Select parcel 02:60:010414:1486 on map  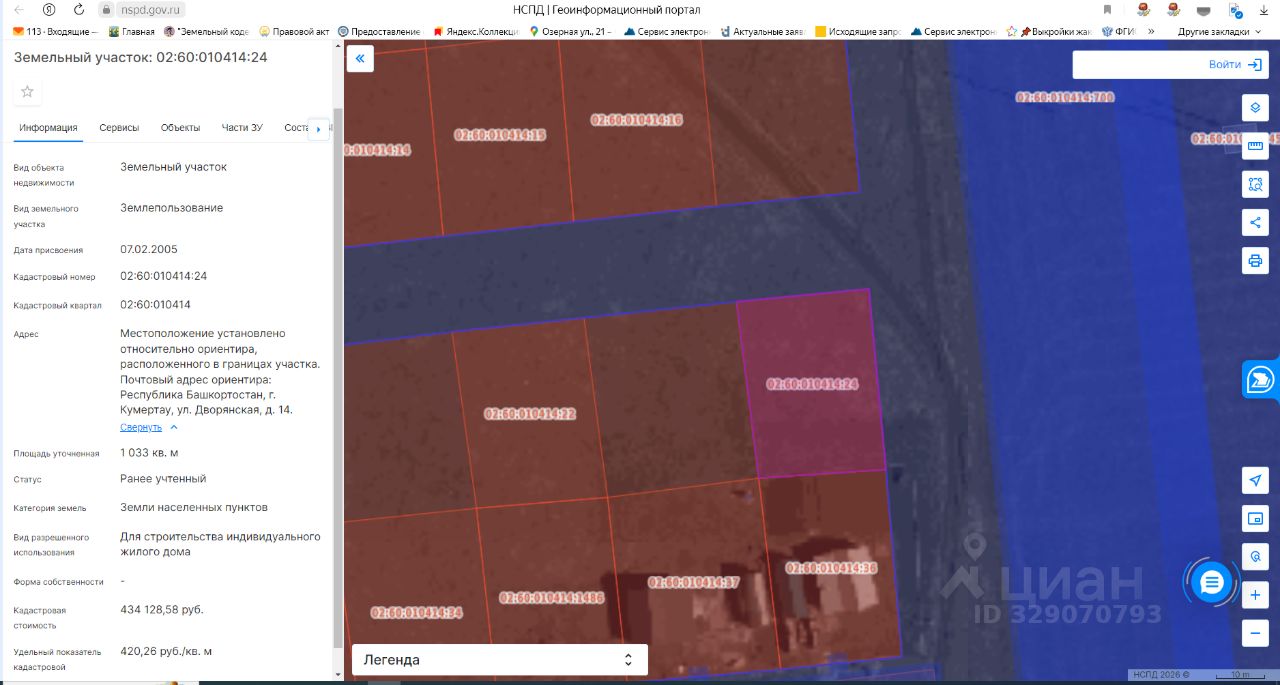pyautogui.click(x=552, y=598)
